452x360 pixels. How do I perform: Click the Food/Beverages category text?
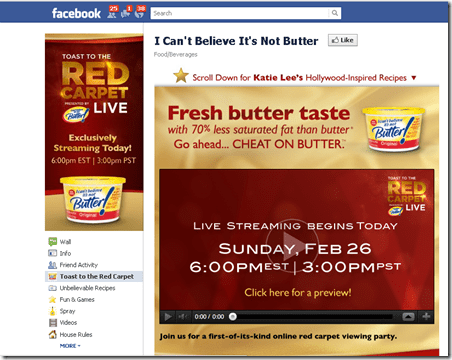pyautogui.click(x=175, y=54)
